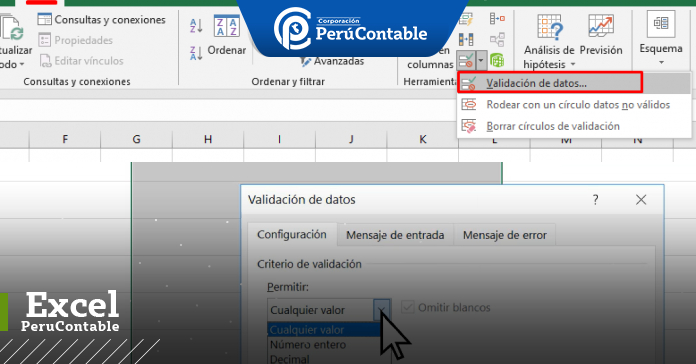Click the green Manage Data Model icon
Image resolution: width=696 pixels, height=364 pixels.
497,60
